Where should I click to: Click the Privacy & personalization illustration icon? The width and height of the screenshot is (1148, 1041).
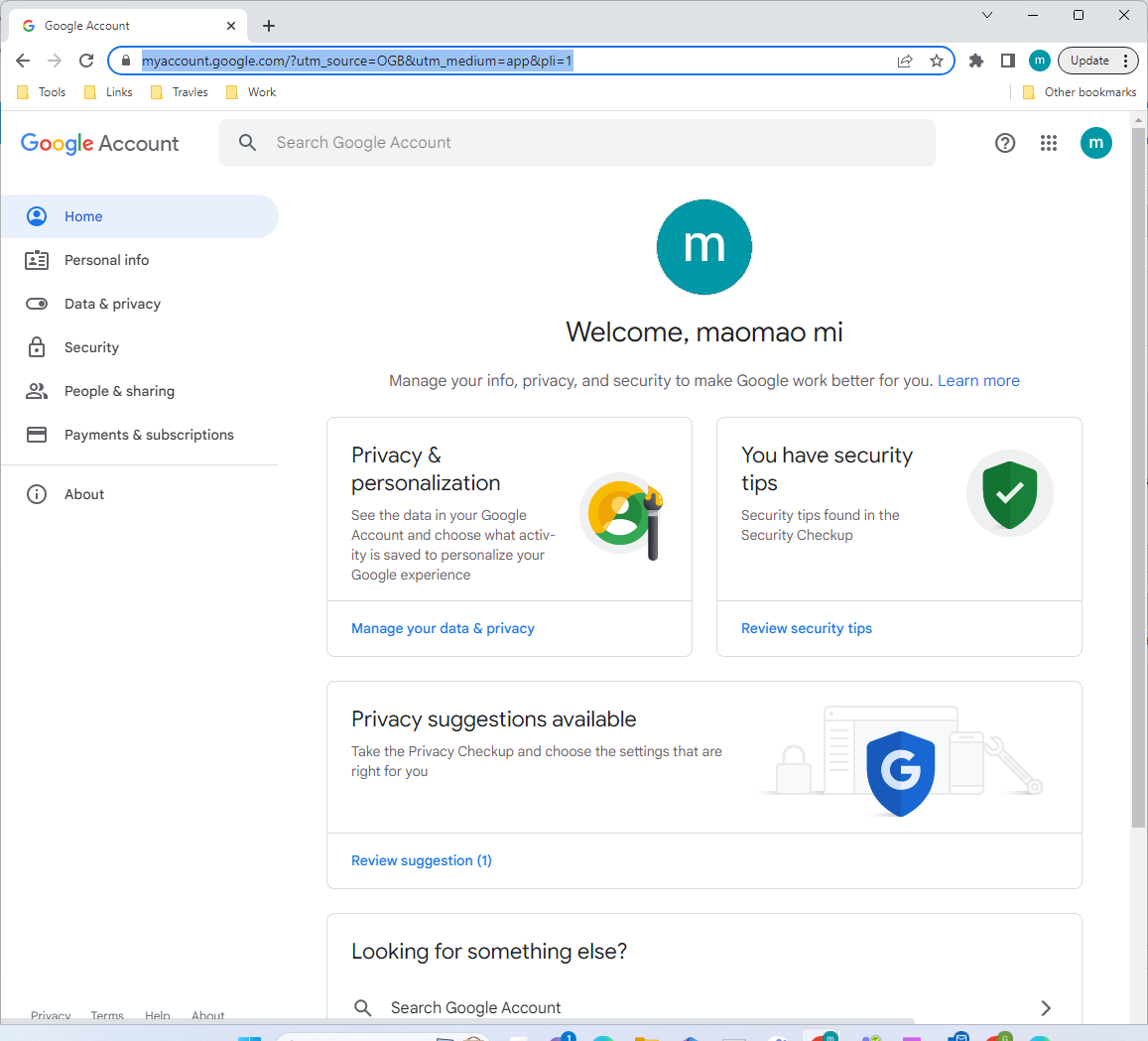tap(622, 516)
